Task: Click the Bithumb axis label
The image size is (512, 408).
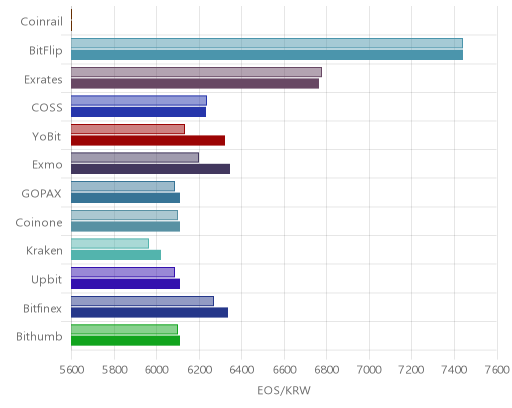Action: 39,337
